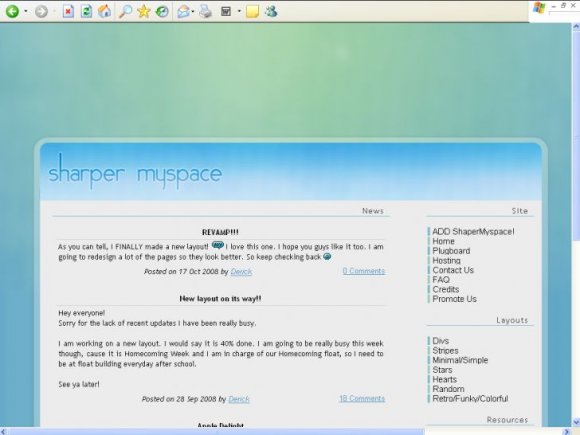Open the 18 Comments link
Viewport: 580px width, 435px height.
(362, 398)
